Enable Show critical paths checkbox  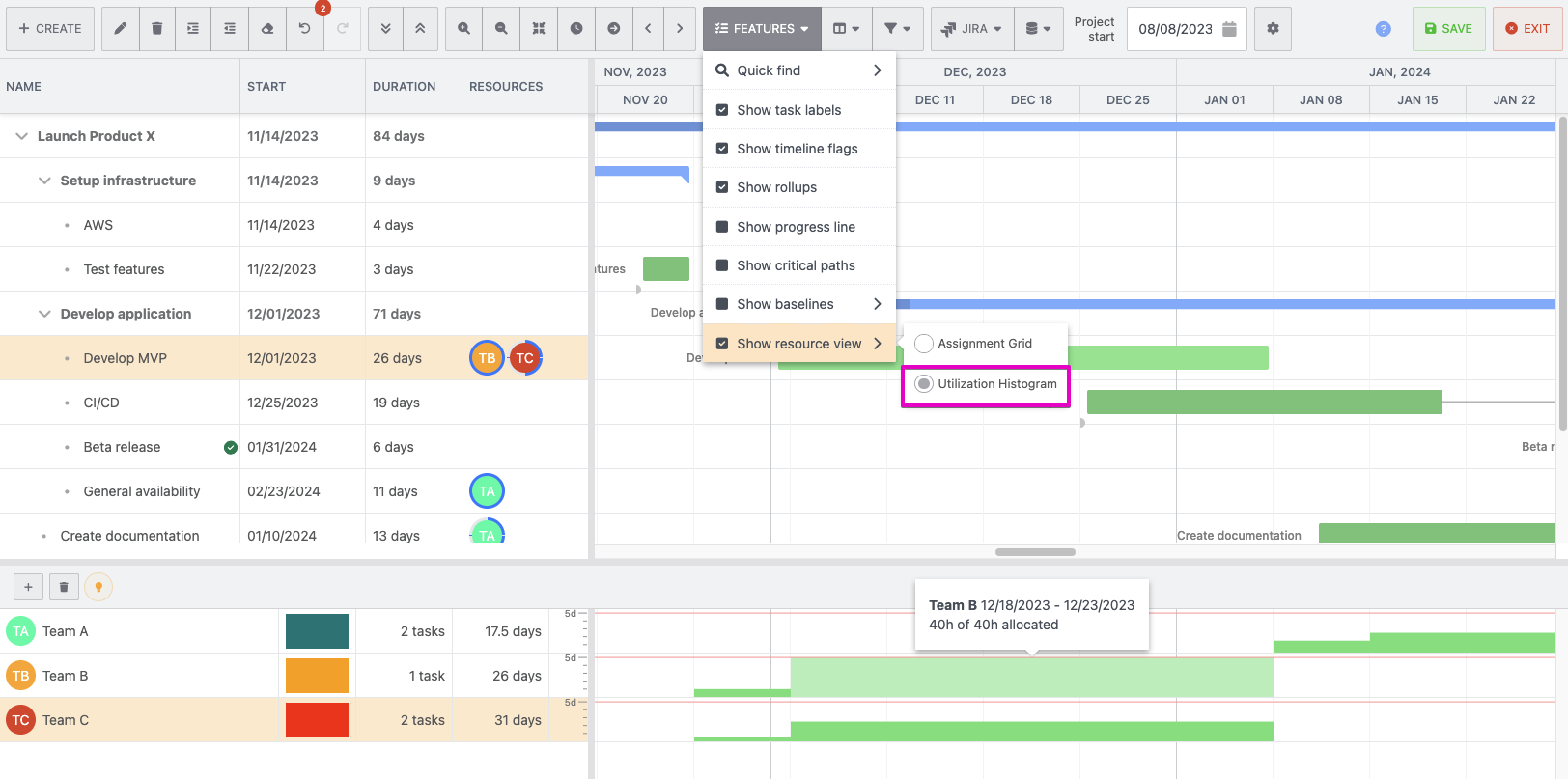point(722,265)
